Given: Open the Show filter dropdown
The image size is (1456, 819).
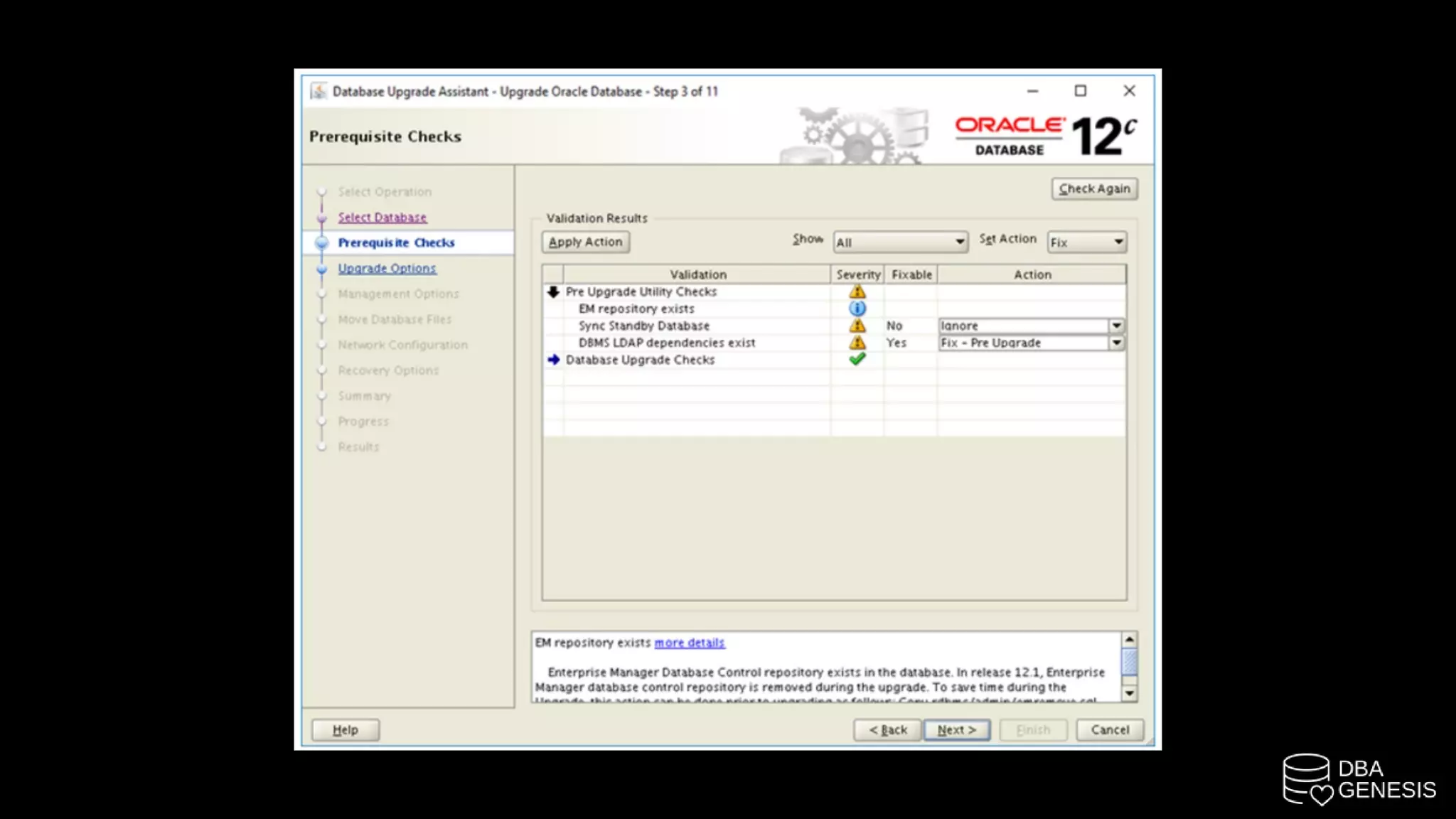Looking at the screenshot, I should 959,242.
